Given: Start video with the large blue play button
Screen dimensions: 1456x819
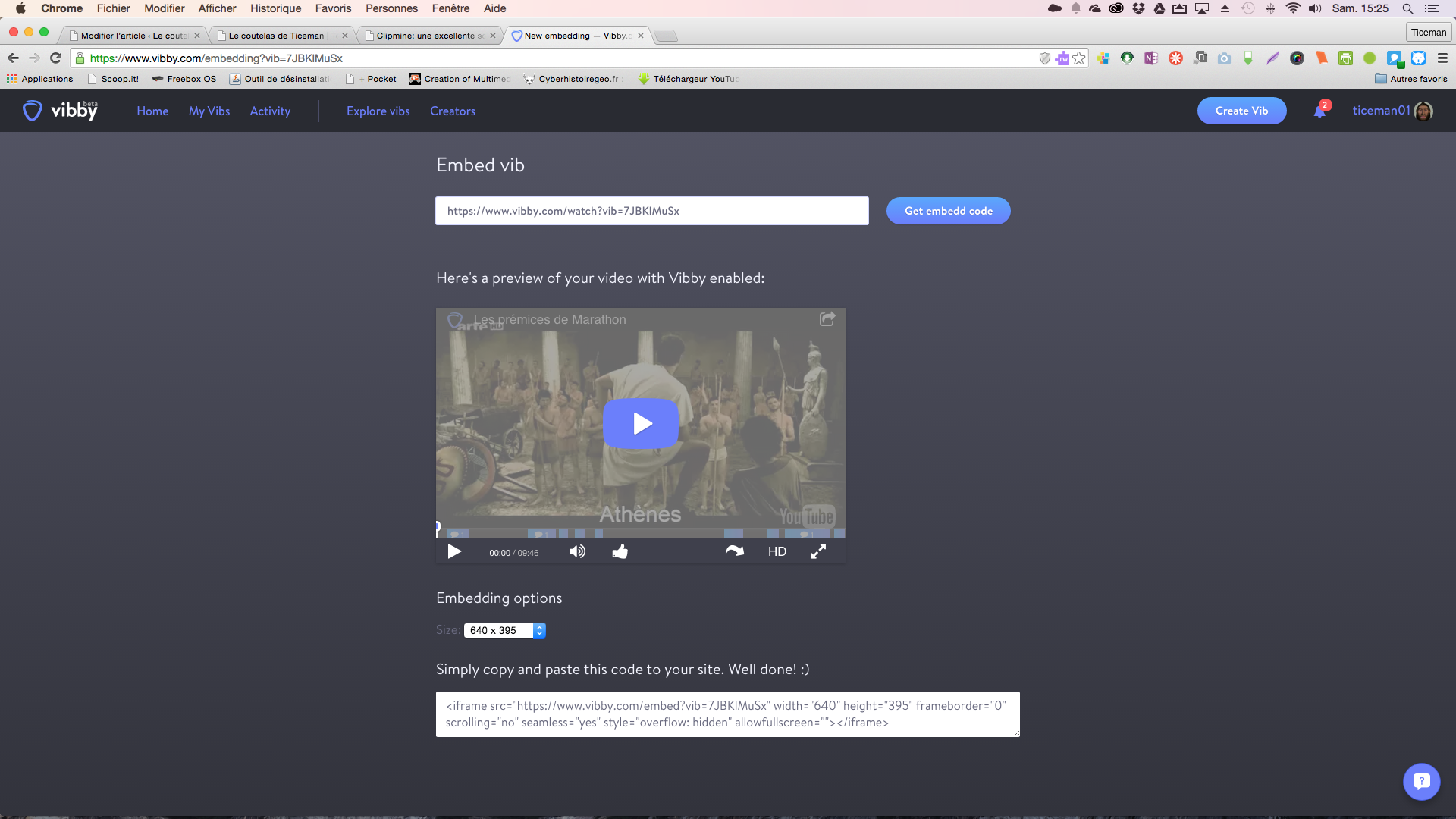Looking at the screenshot, I should pos(641,423).
